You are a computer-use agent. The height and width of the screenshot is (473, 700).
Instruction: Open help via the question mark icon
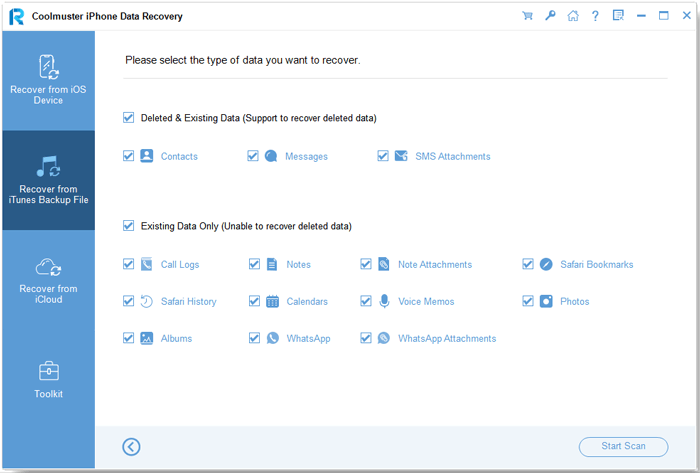click(595, 16)
